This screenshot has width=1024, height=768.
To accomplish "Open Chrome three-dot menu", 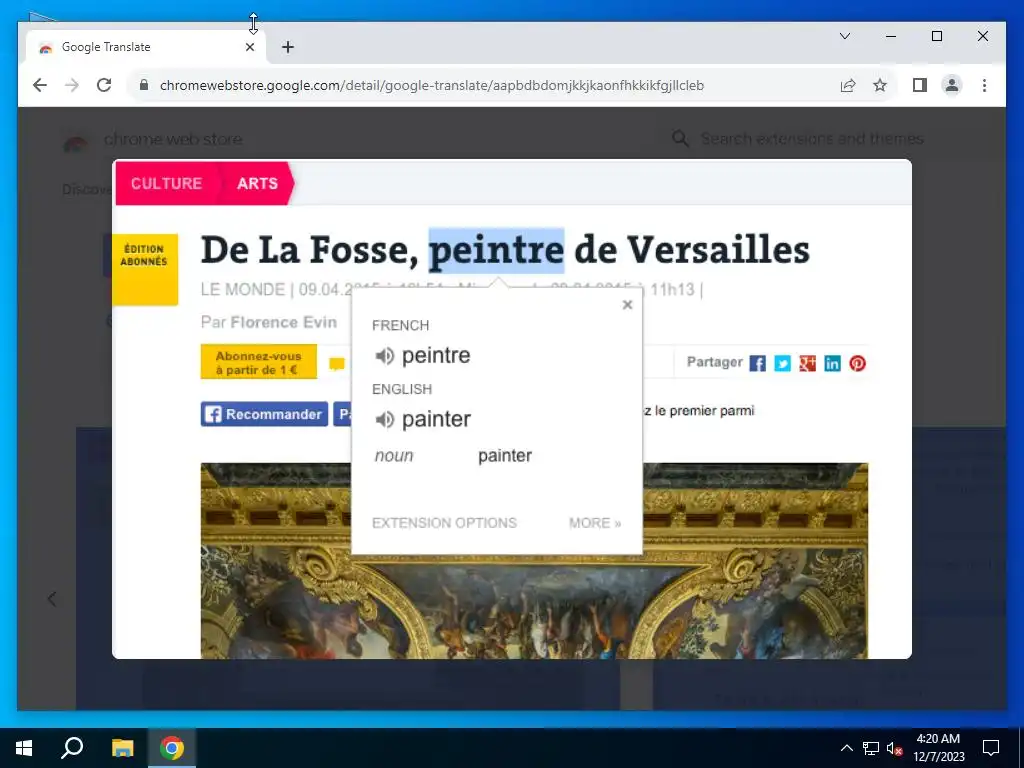I will pos(984,86).
